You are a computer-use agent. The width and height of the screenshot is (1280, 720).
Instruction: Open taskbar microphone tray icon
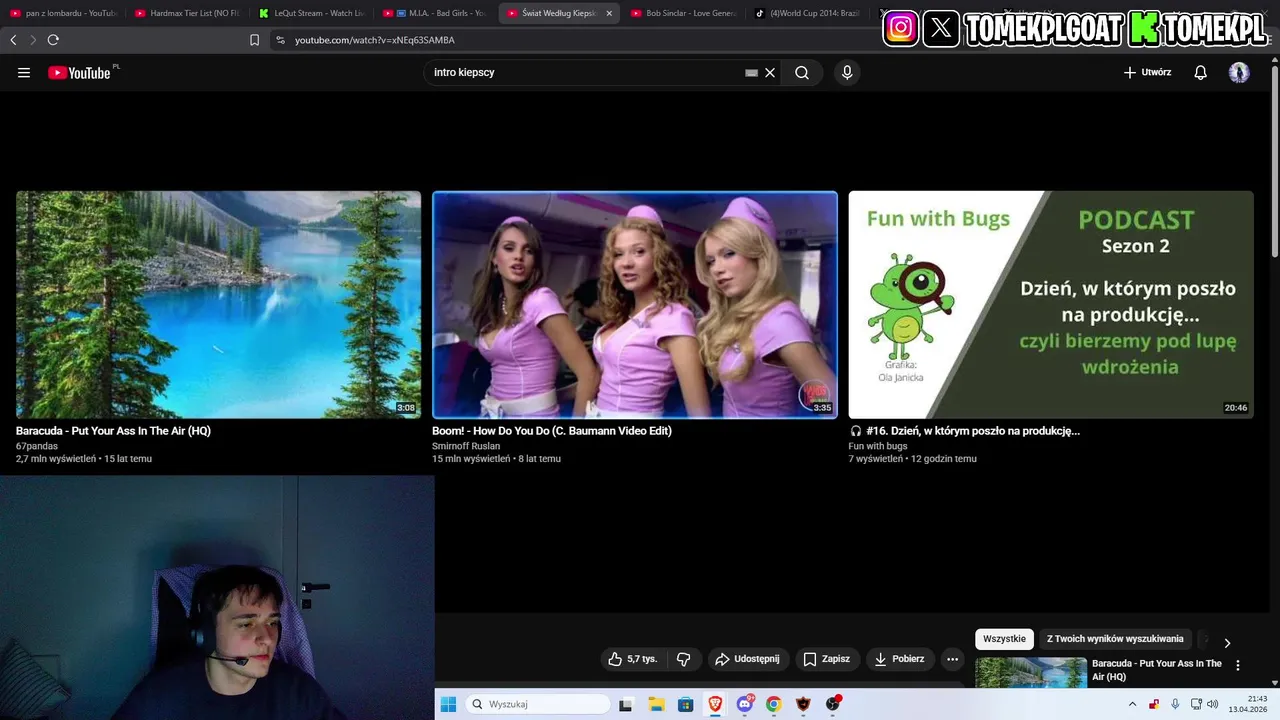[1175, 704]
